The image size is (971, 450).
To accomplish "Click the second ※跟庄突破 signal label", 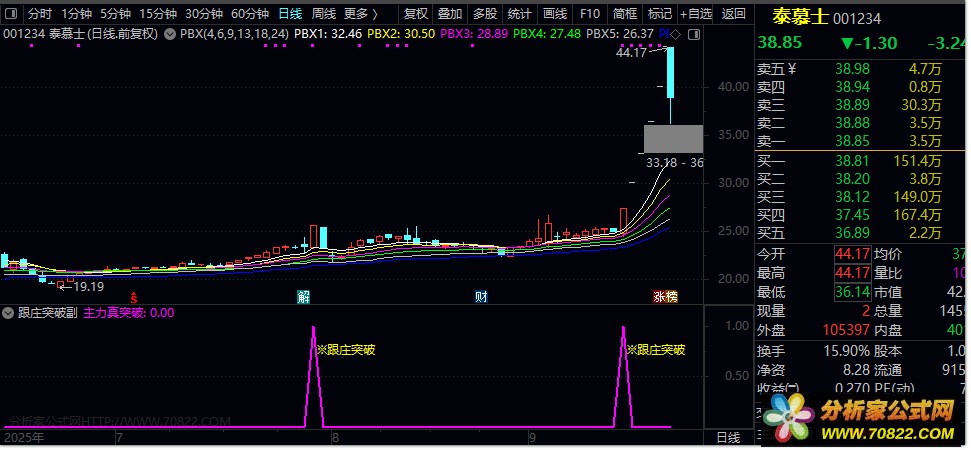I will 656,350.
